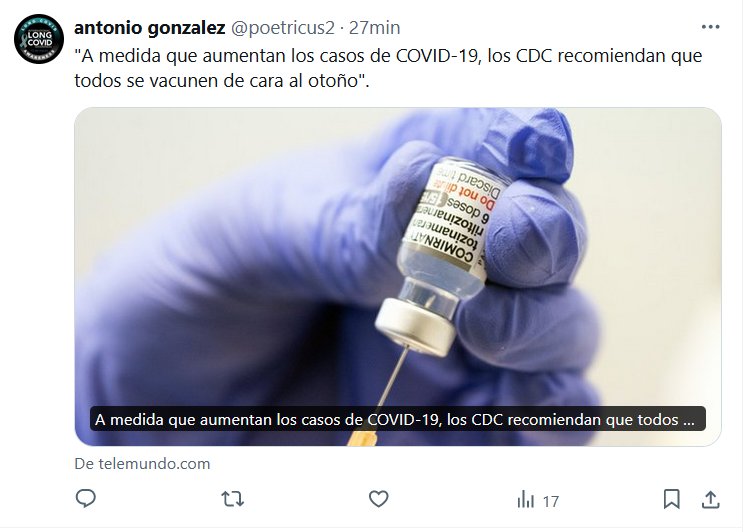Share the tweet using the upload arrow icon
Viewport: 752px width, 532px height.
(x=710, y=499)
